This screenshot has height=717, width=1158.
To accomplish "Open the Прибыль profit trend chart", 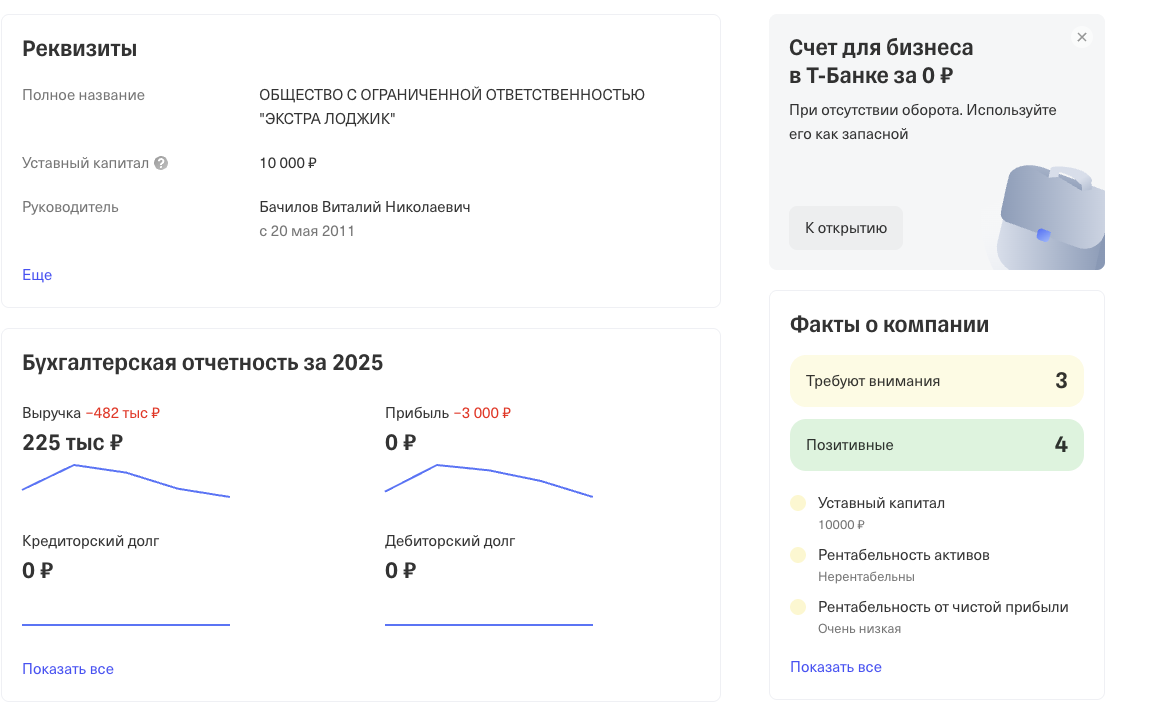I will [x=489, y=481].
